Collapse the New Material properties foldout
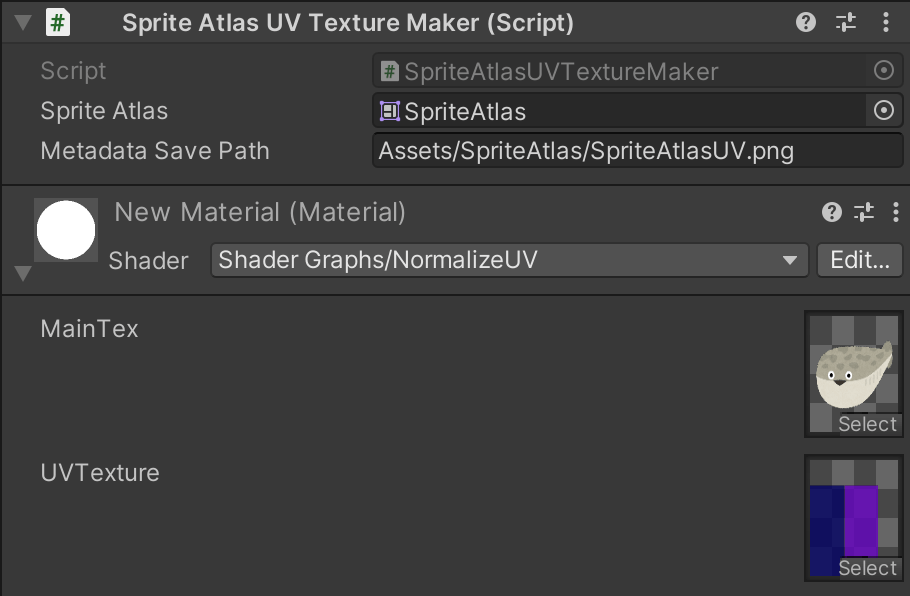This screenshot has width=910, height=596. point(23,273)
